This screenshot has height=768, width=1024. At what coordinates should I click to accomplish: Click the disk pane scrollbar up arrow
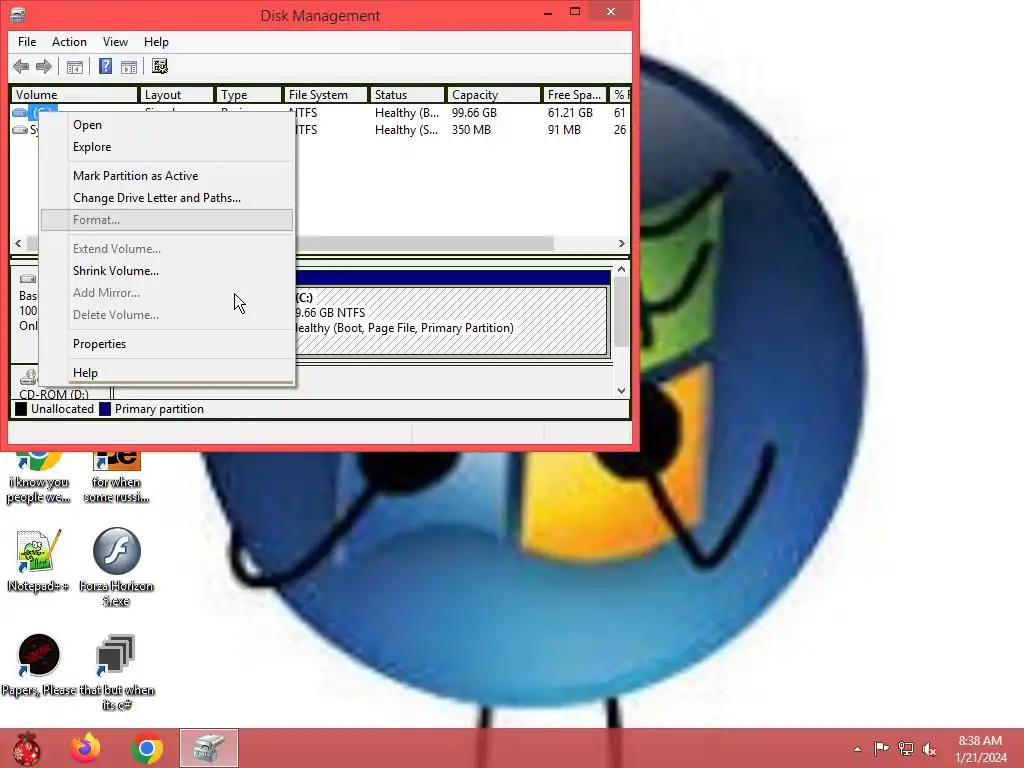(621, 269)
